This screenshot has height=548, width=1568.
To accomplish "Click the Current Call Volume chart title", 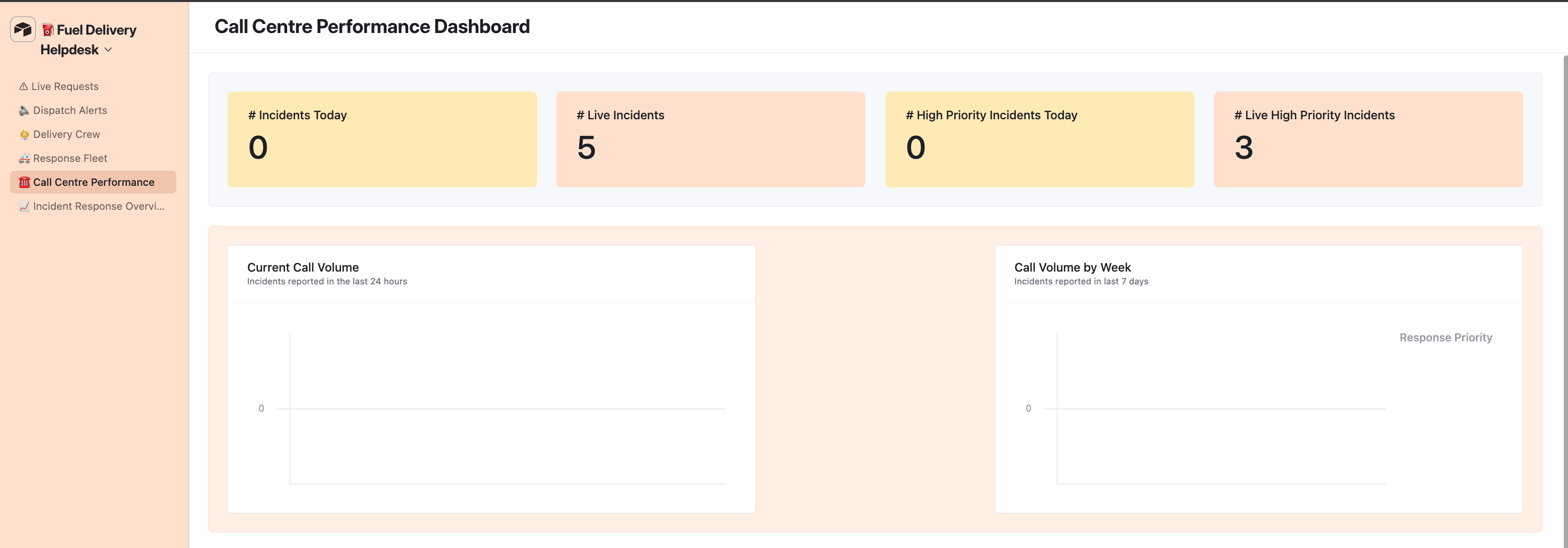I will pyautogui.click(x=303, y=268).
